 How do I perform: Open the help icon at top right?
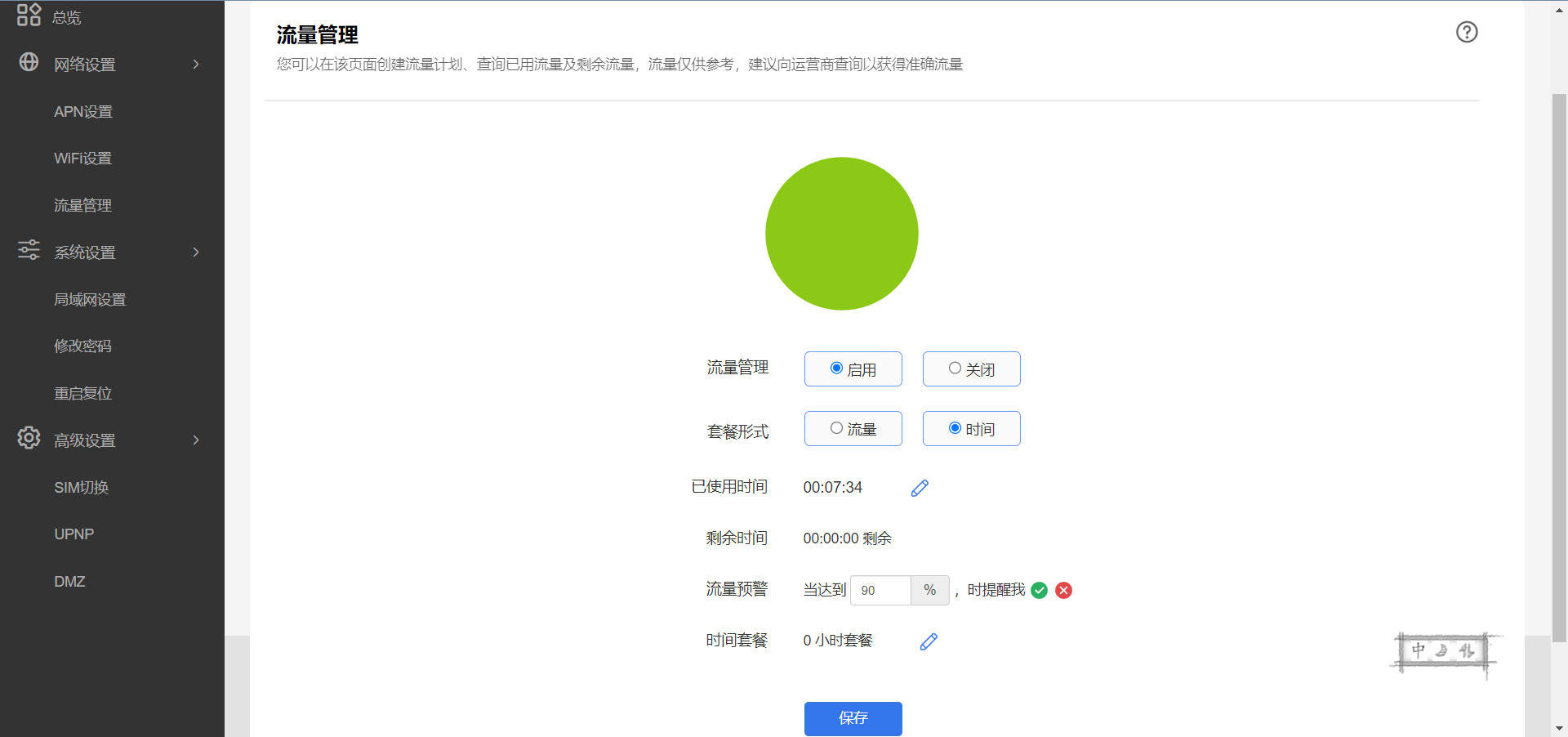(x=1466, y=32)
